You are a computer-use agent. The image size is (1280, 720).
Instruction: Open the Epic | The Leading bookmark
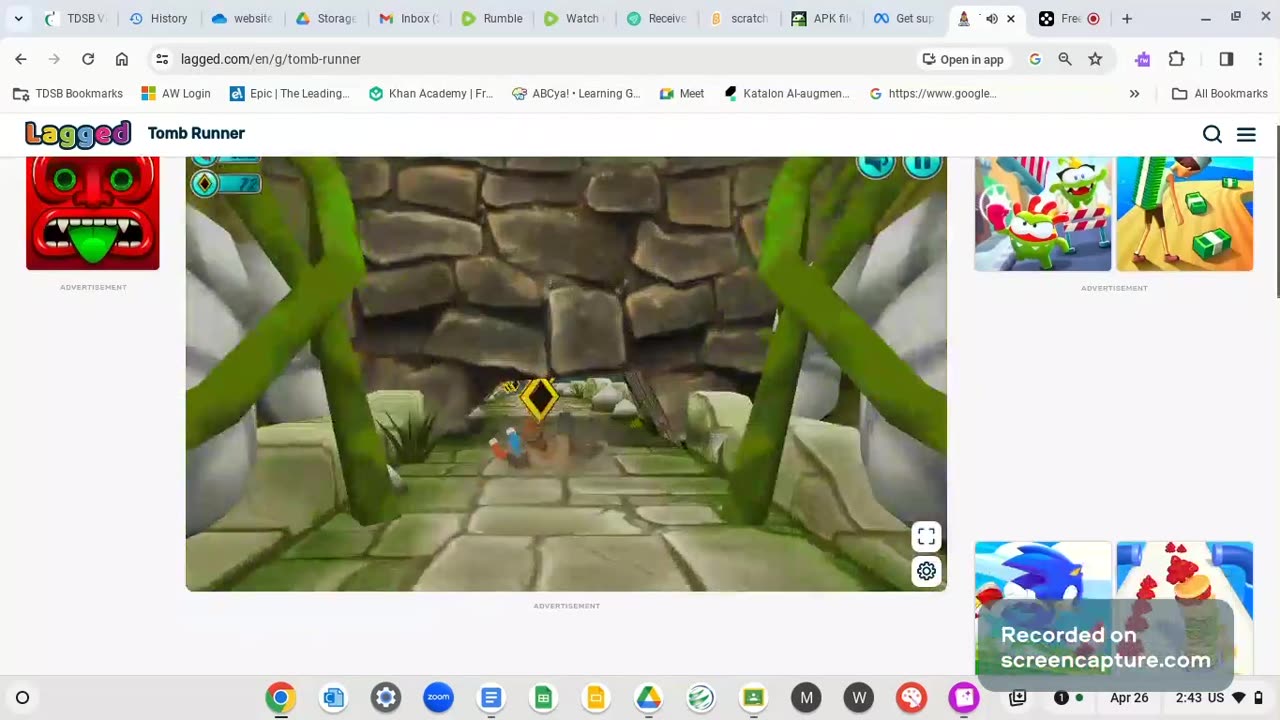point(290,93)
